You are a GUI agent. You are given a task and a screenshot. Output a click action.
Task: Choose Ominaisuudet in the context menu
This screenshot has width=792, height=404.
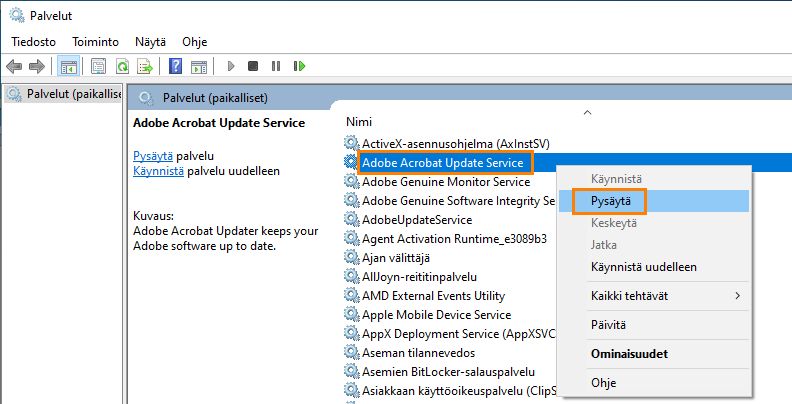(x=654, y=354)
